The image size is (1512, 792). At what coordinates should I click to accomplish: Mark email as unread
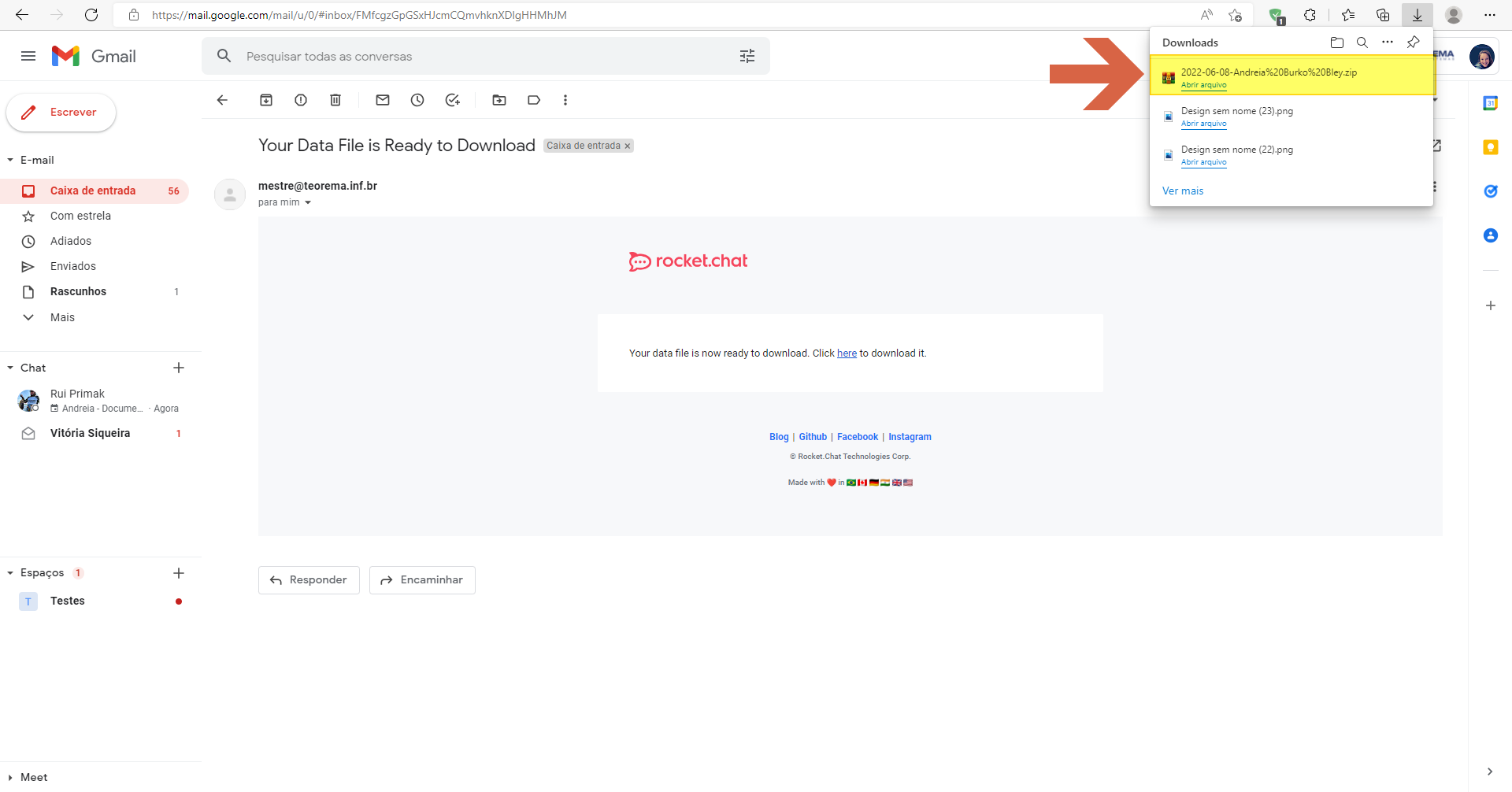click(383, 100)
